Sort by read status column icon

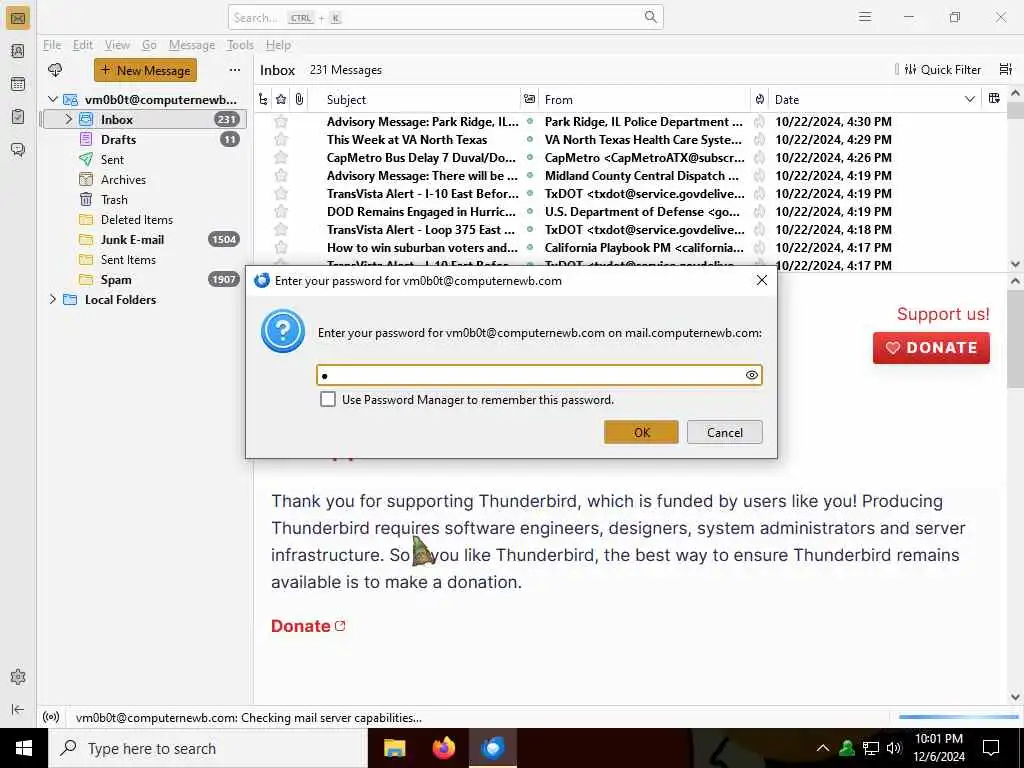coord(529,99)
